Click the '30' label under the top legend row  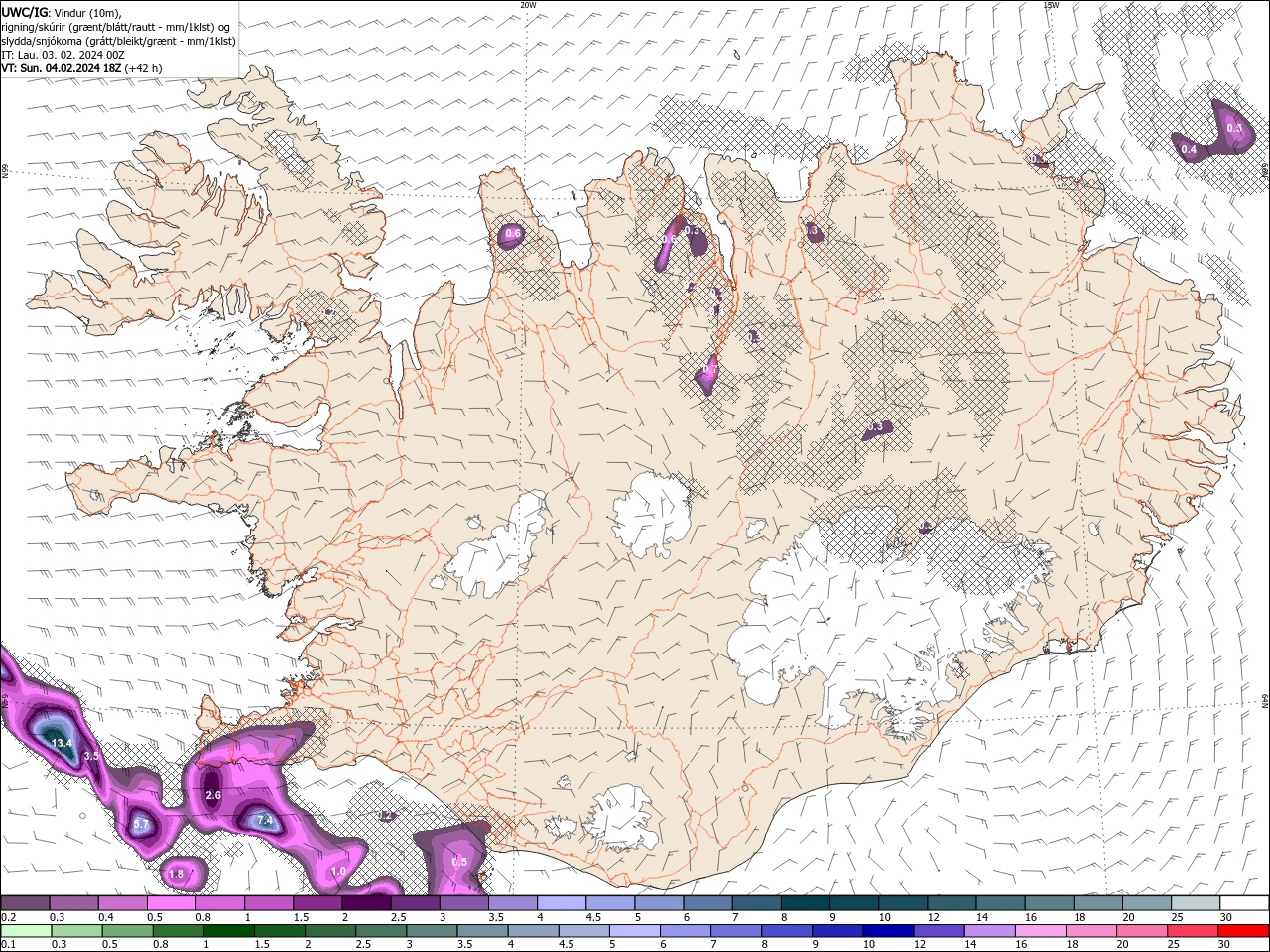(x=1226, y=917)
